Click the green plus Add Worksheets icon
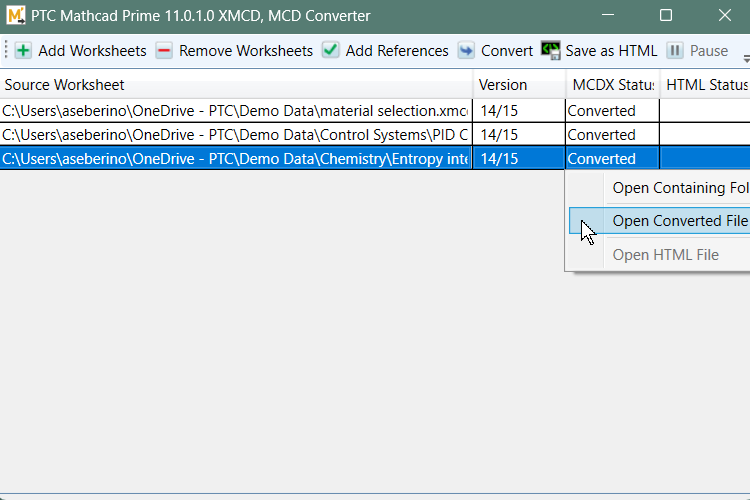 click(23, 51)
